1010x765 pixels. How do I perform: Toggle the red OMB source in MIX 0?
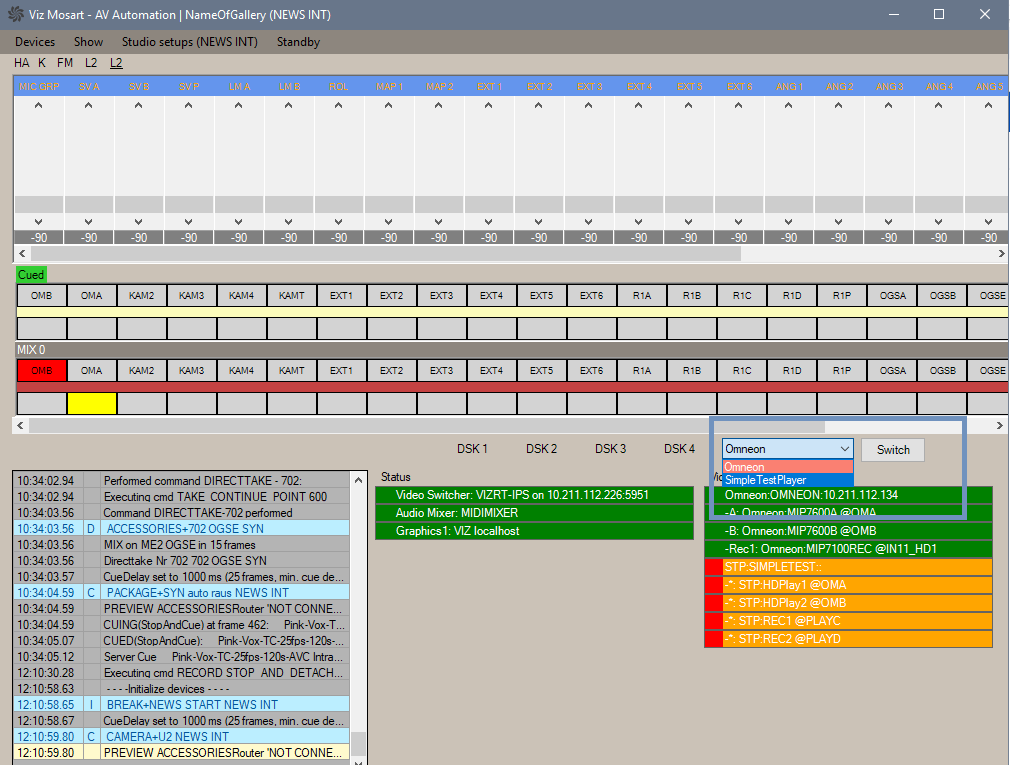coord(41,370)
